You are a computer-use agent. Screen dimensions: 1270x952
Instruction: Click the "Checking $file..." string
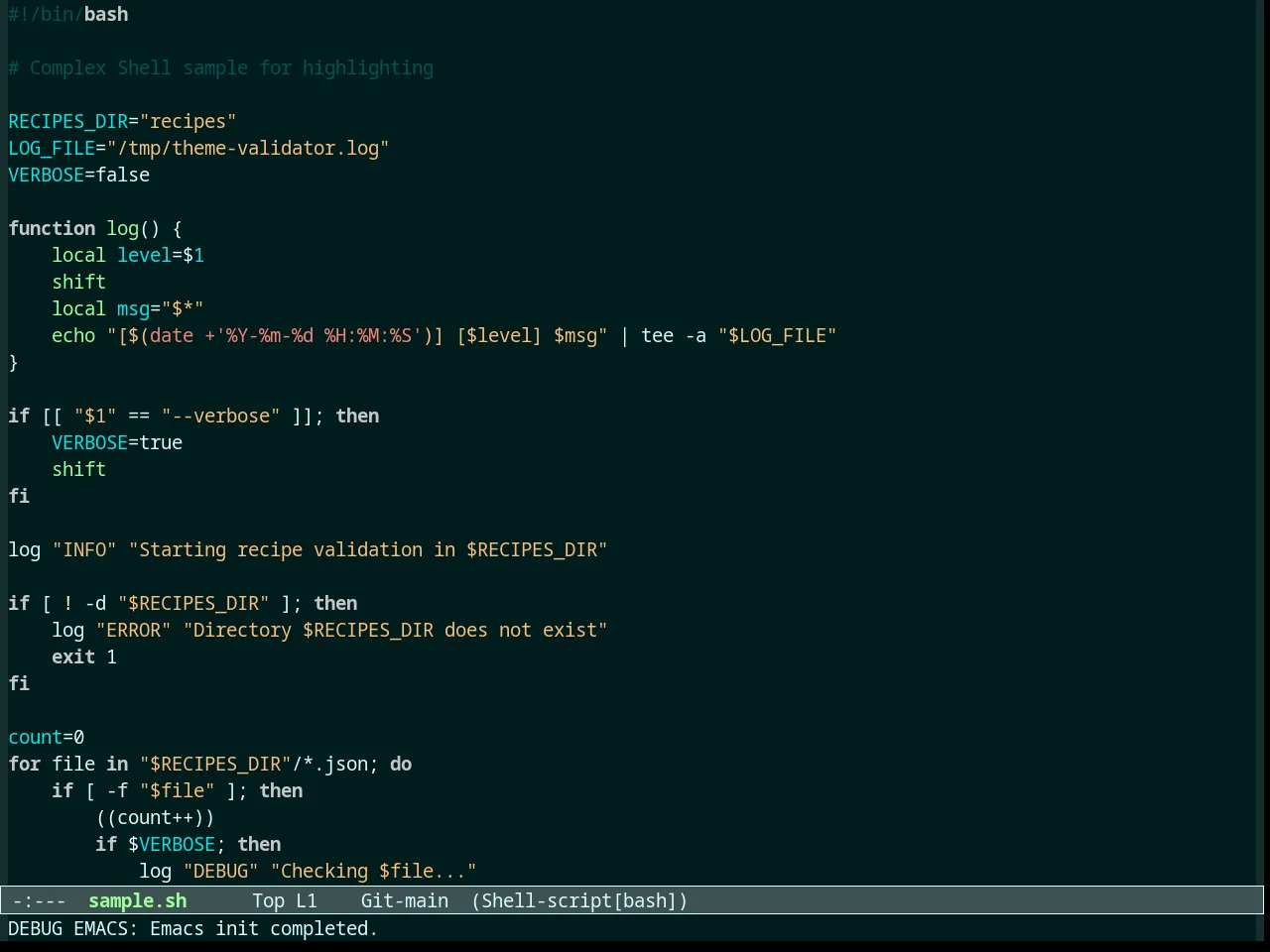tap(374, 871)
